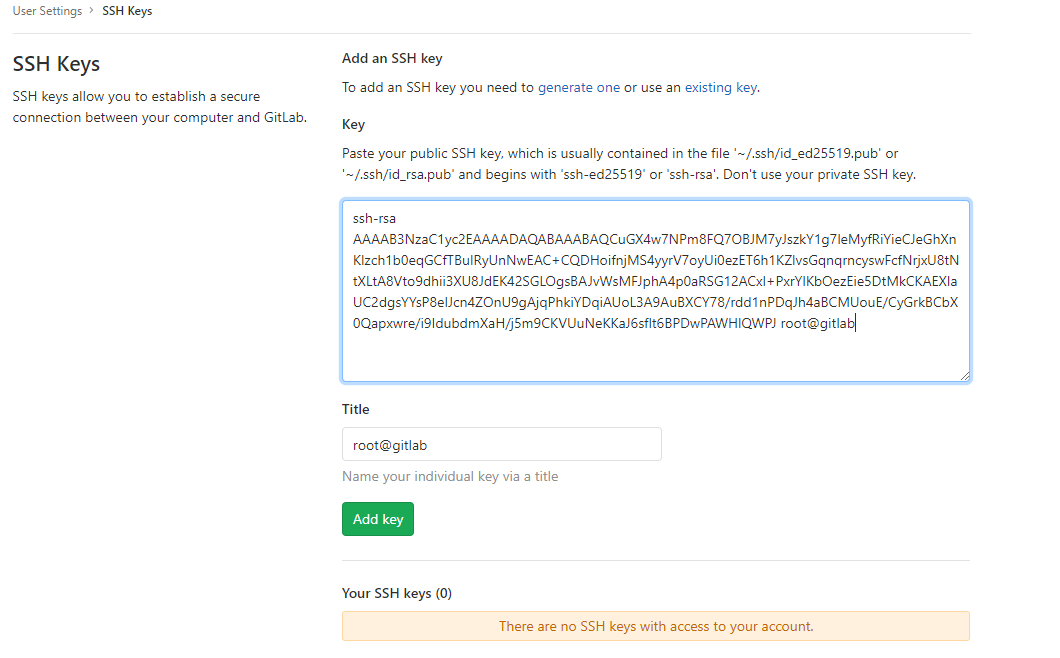Click the SSH Keys breadcrumb item
Viewport: 1060px width, 658px height.
[127, 11]
